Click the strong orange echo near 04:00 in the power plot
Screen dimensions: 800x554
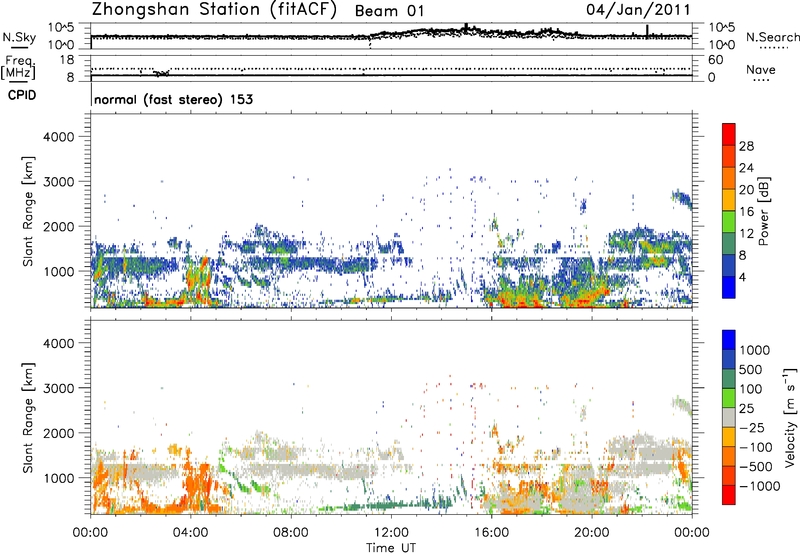point(198,279)
